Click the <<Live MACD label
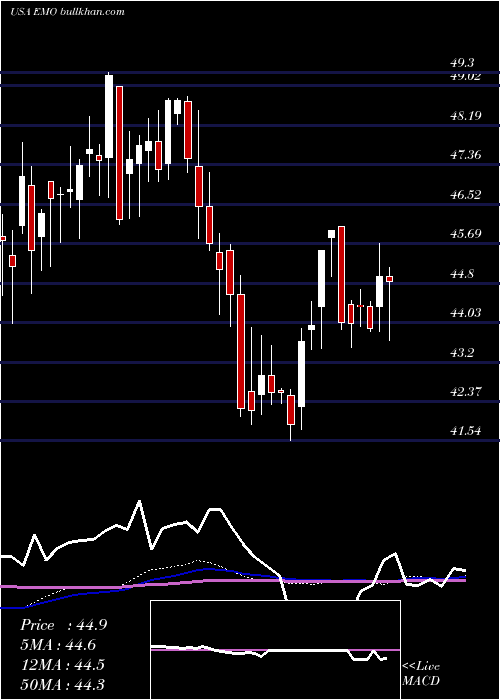The image size is (500, 700). [x=421, y=673]
